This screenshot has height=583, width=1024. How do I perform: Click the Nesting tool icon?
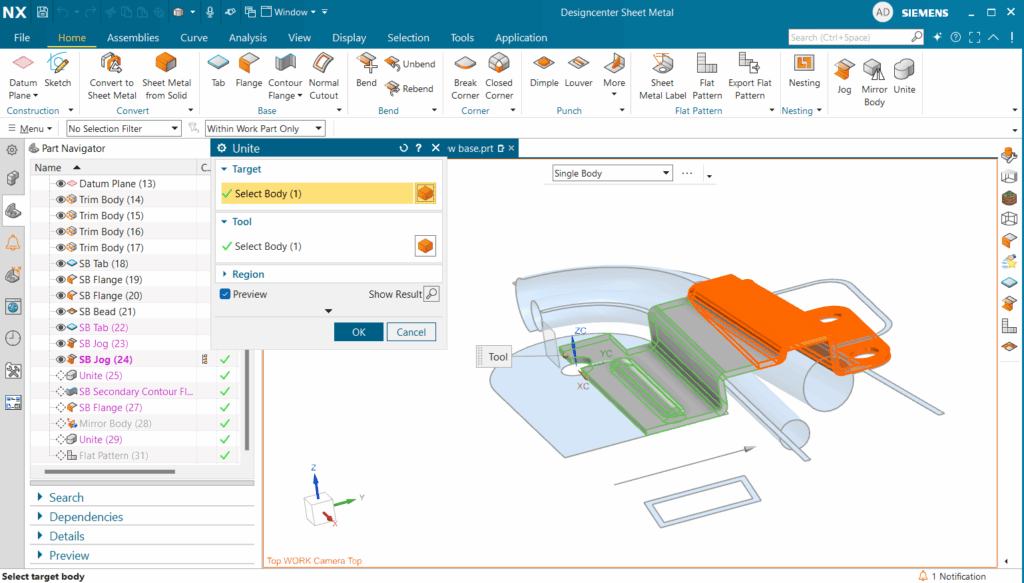[x=803, y=71]
